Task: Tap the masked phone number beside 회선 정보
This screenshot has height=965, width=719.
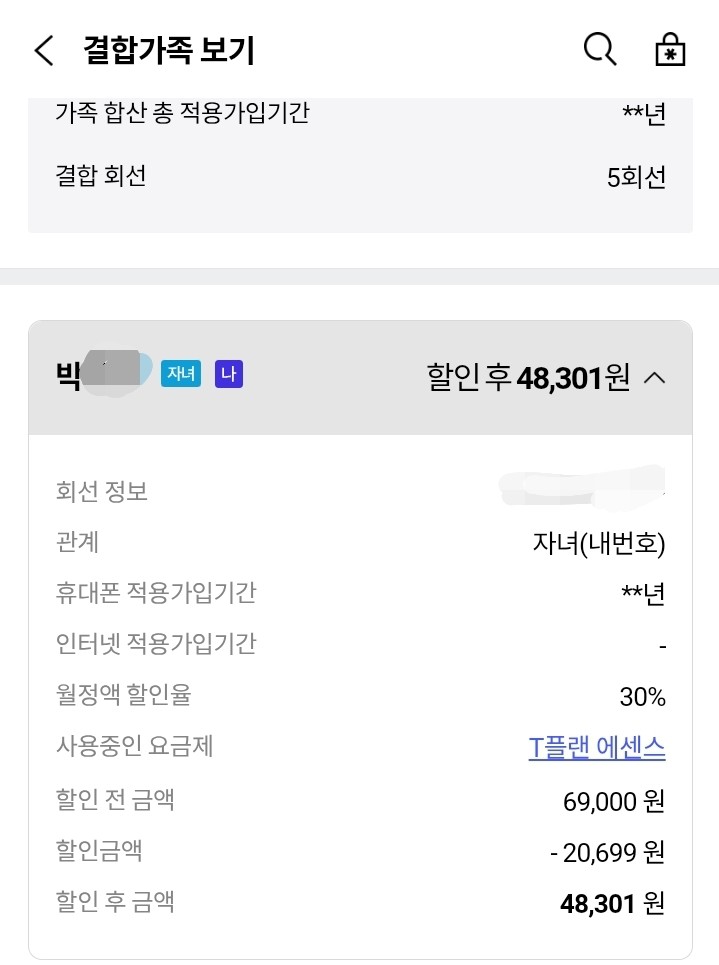Action: coord(582,487)
